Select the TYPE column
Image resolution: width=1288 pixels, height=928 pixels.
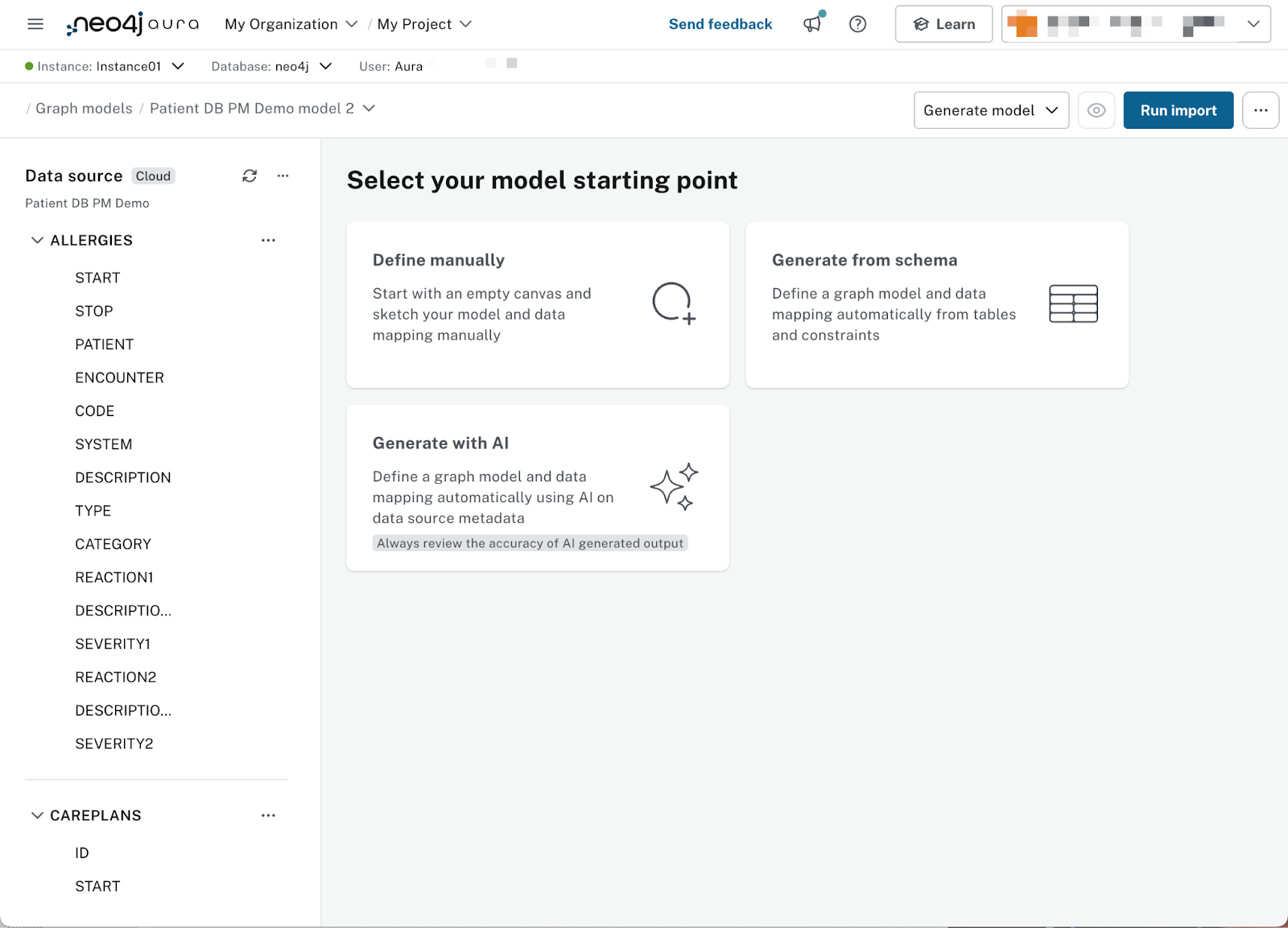[93, 511]
